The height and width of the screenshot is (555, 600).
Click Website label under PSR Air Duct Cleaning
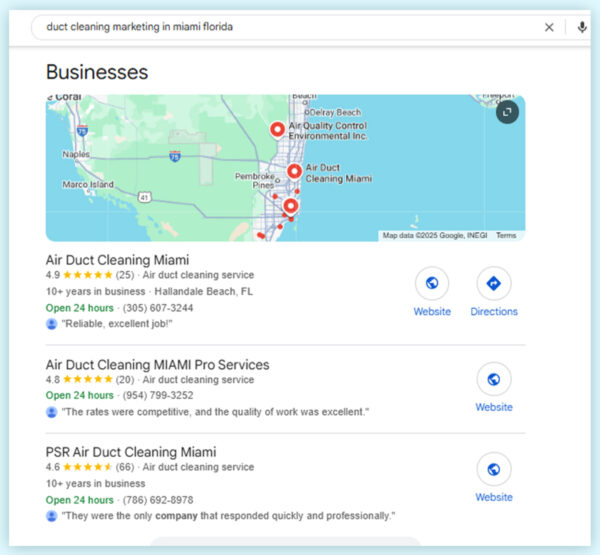coord(494,497)
